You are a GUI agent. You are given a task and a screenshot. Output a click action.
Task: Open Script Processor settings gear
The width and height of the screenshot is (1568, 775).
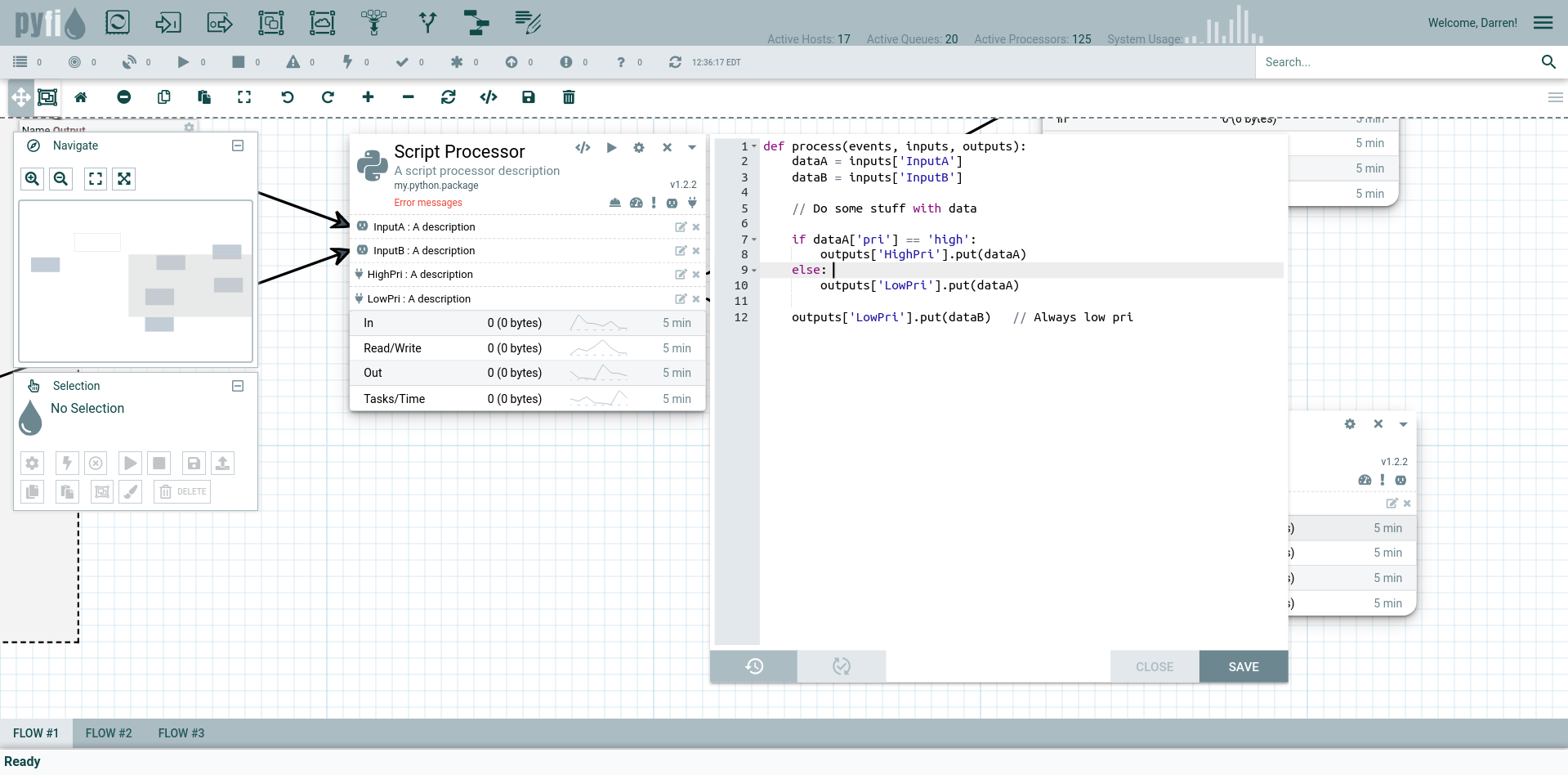pyautogui.click(x=639, y=148)
